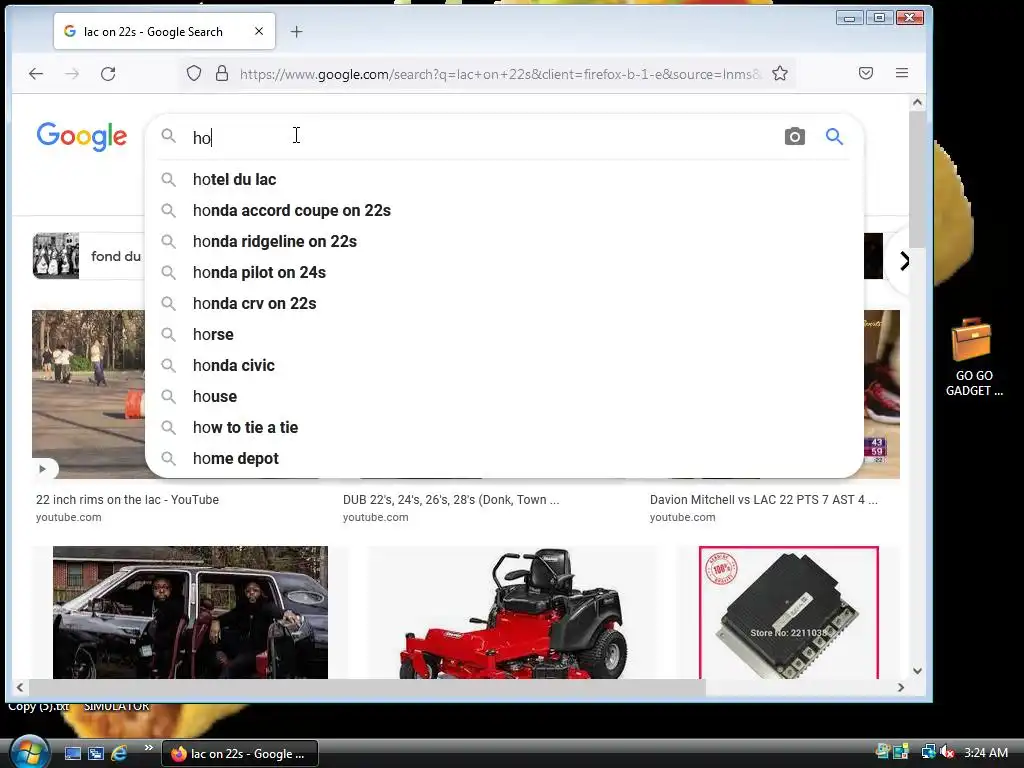Image resolution: width=1024 pixels, height=768 pixels.
Task: Click the site security padlock icon
Action: coord(222,73)
